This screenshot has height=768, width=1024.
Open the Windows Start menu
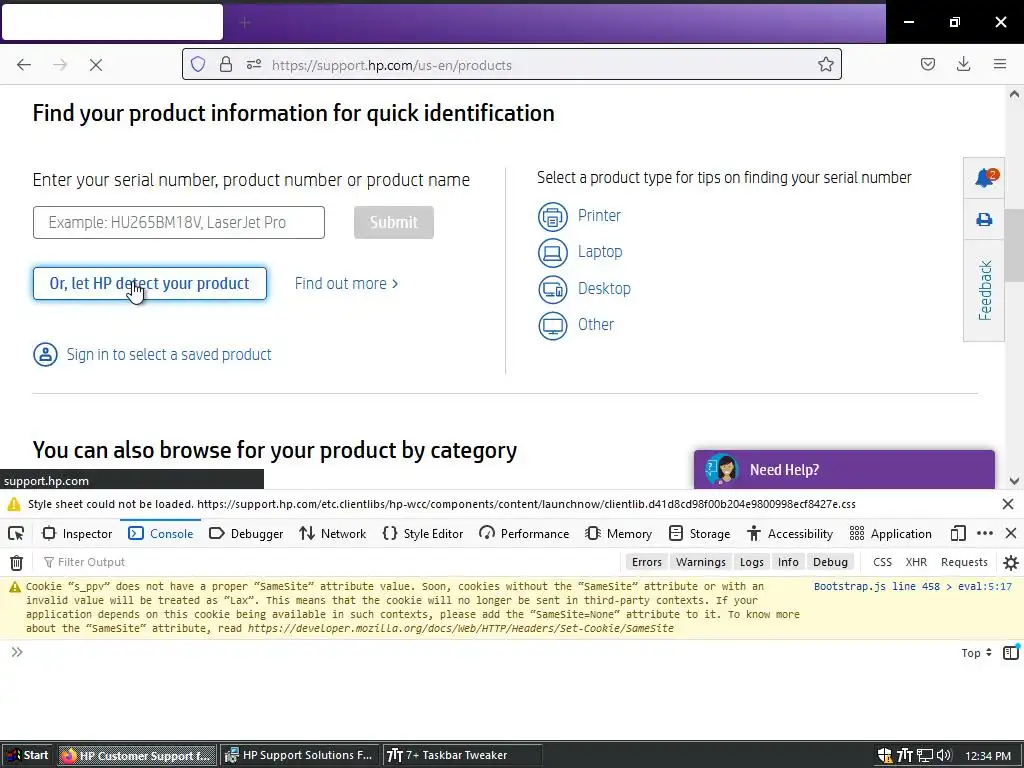[x=27, y=755]
